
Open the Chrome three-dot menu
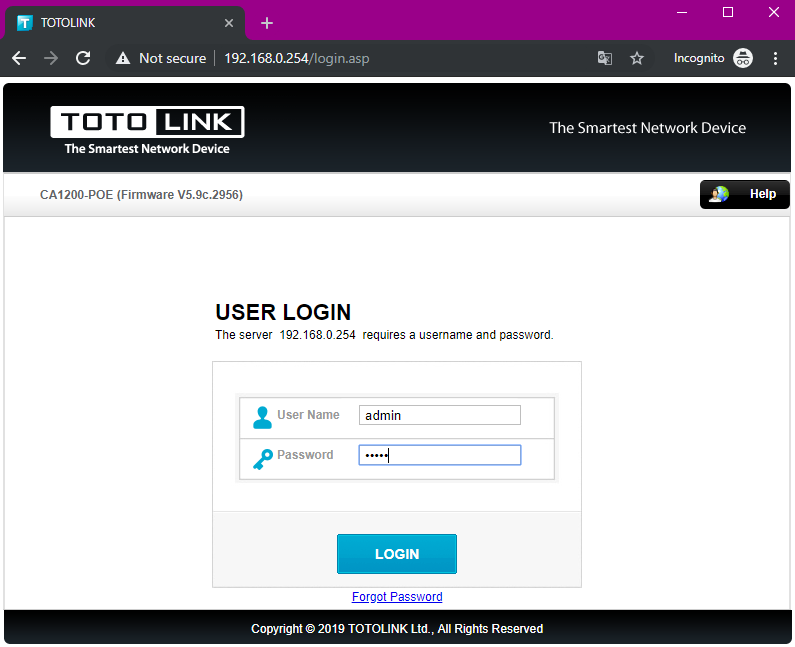coord(775,58)
